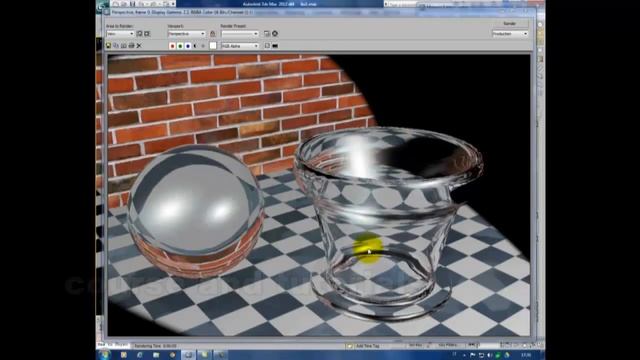The width and height of the screenshot is (640, 360).
Task: Toggle the Red channel button
Action: pyautogui.click(x=172, y=46)
